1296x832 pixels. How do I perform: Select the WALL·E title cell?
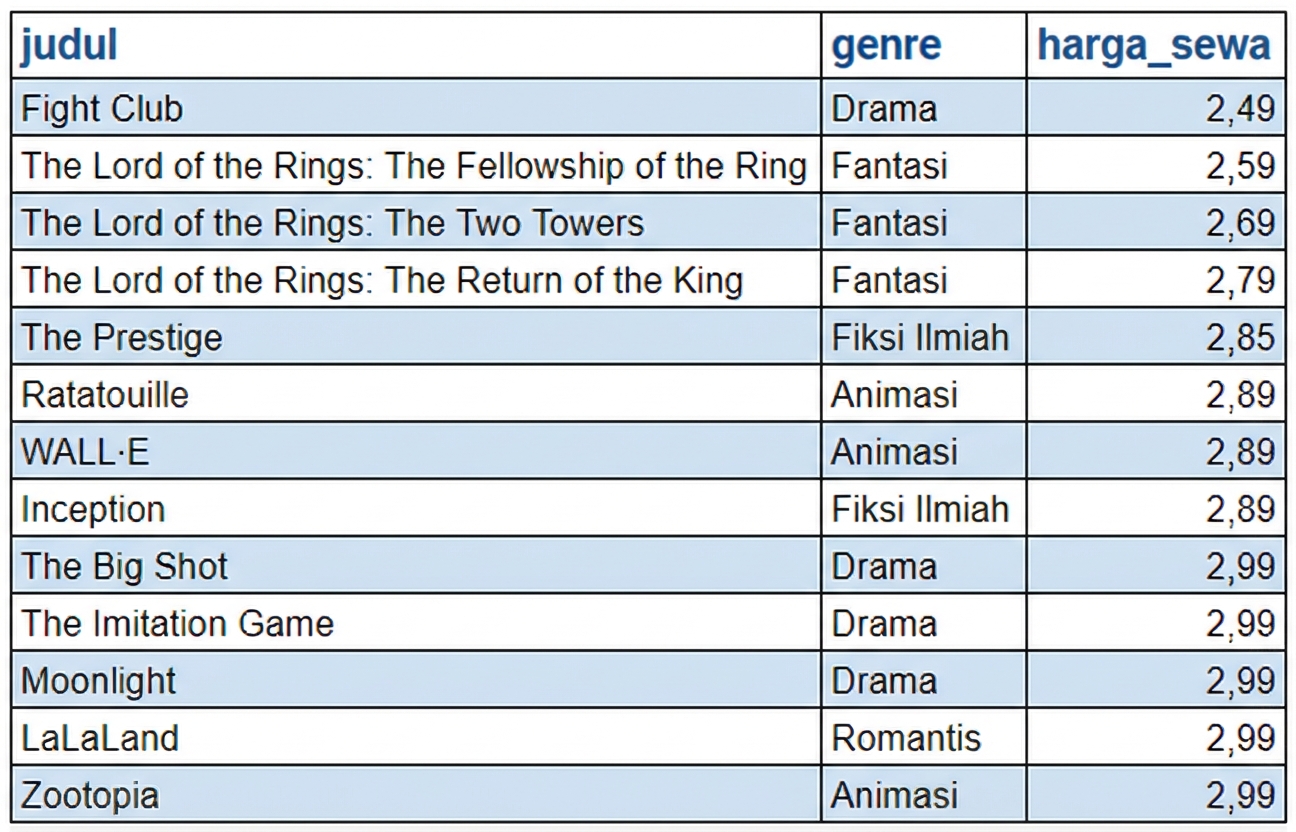[x=85, y=451]
